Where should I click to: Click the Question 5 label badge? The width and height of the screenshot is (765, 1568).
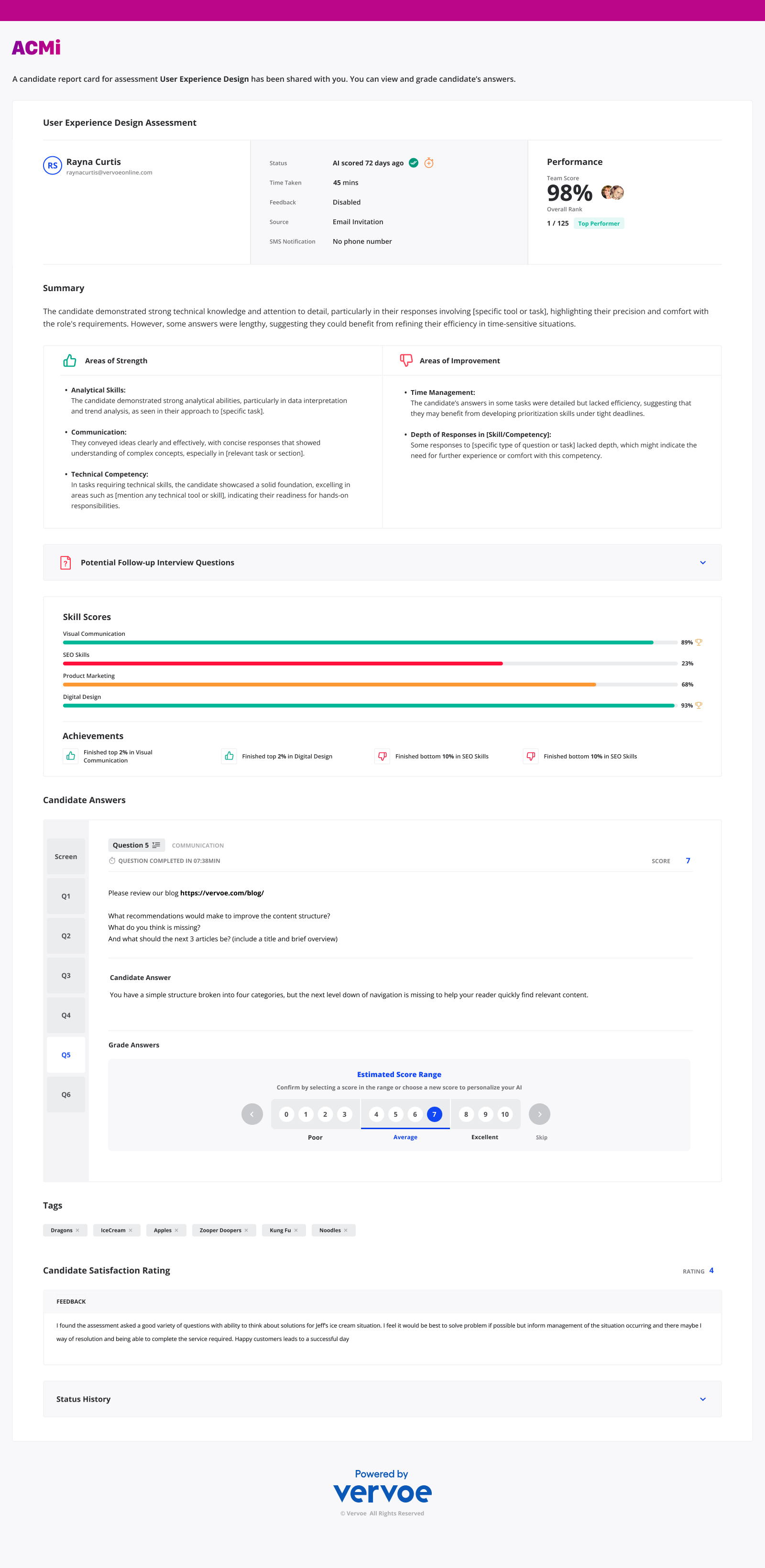(x=136, y=845)
